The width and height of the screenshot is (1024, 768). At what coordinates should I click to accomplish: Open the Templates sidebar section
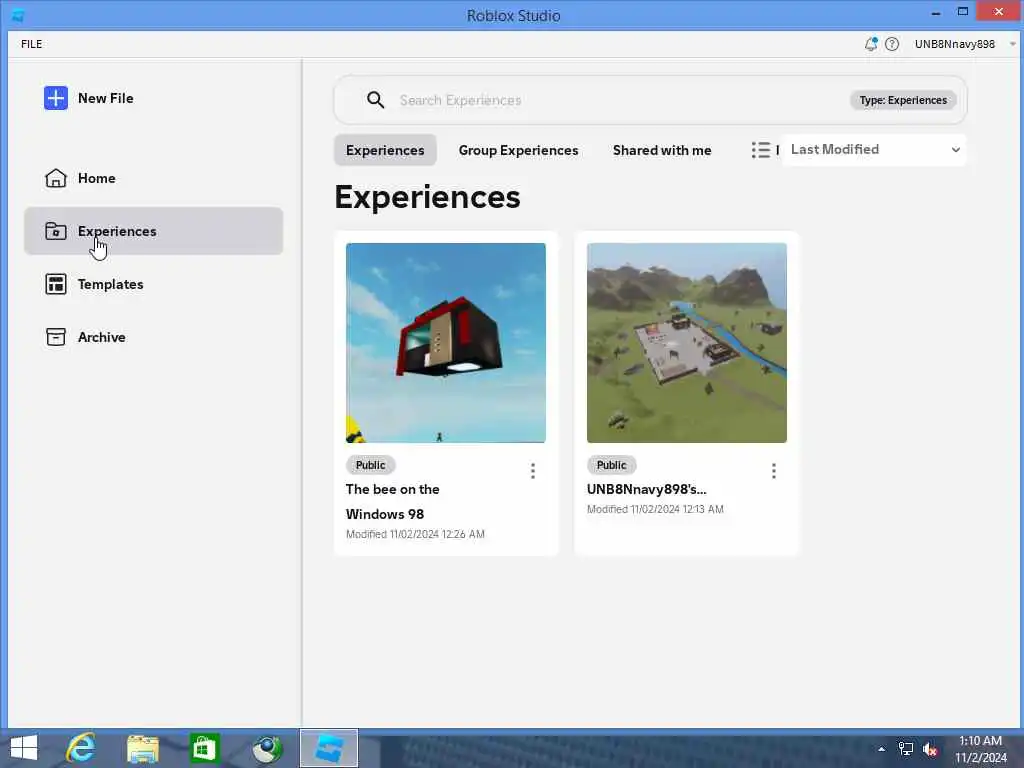(153, 284)
